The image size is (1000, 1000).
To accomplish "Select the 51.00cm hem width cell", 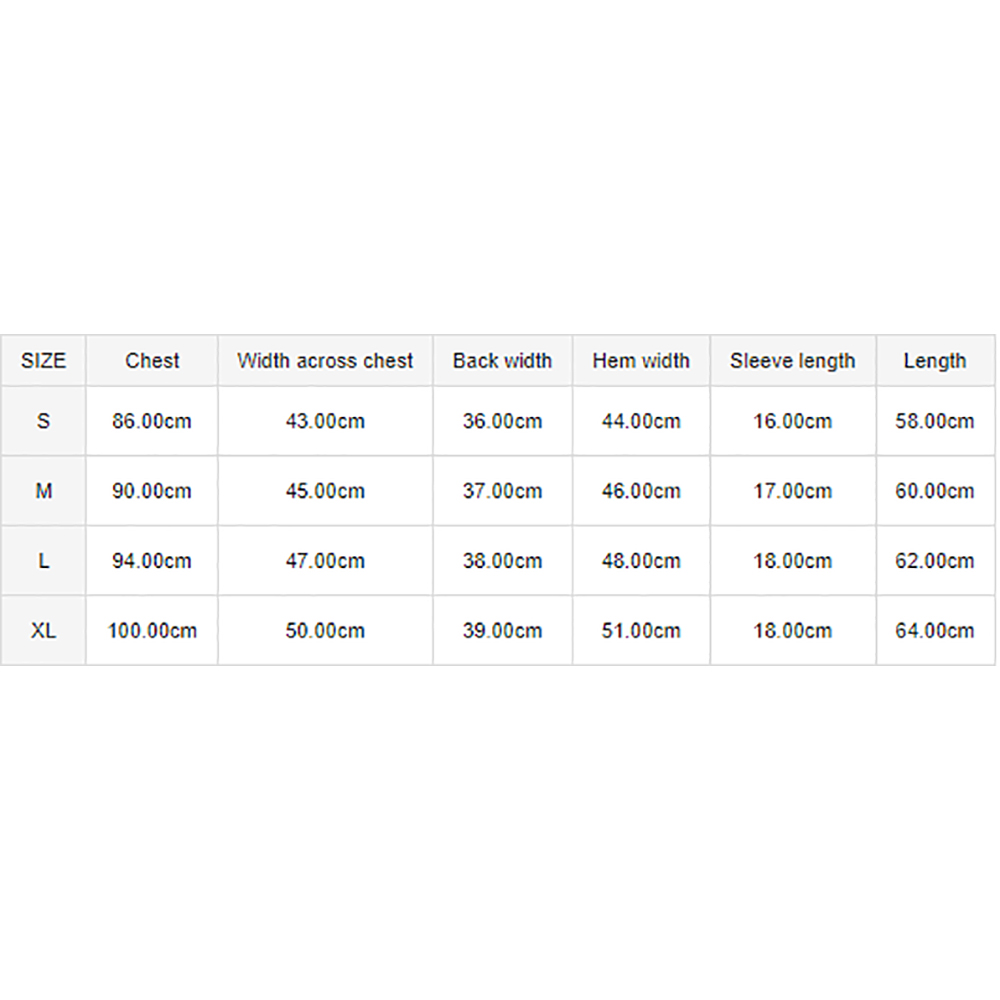I will point(641,631).
